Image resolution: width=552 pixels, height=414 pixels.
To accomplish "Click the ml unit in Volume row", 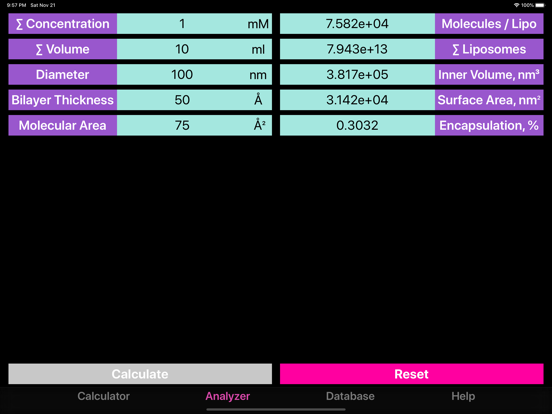I will (258, 49).
